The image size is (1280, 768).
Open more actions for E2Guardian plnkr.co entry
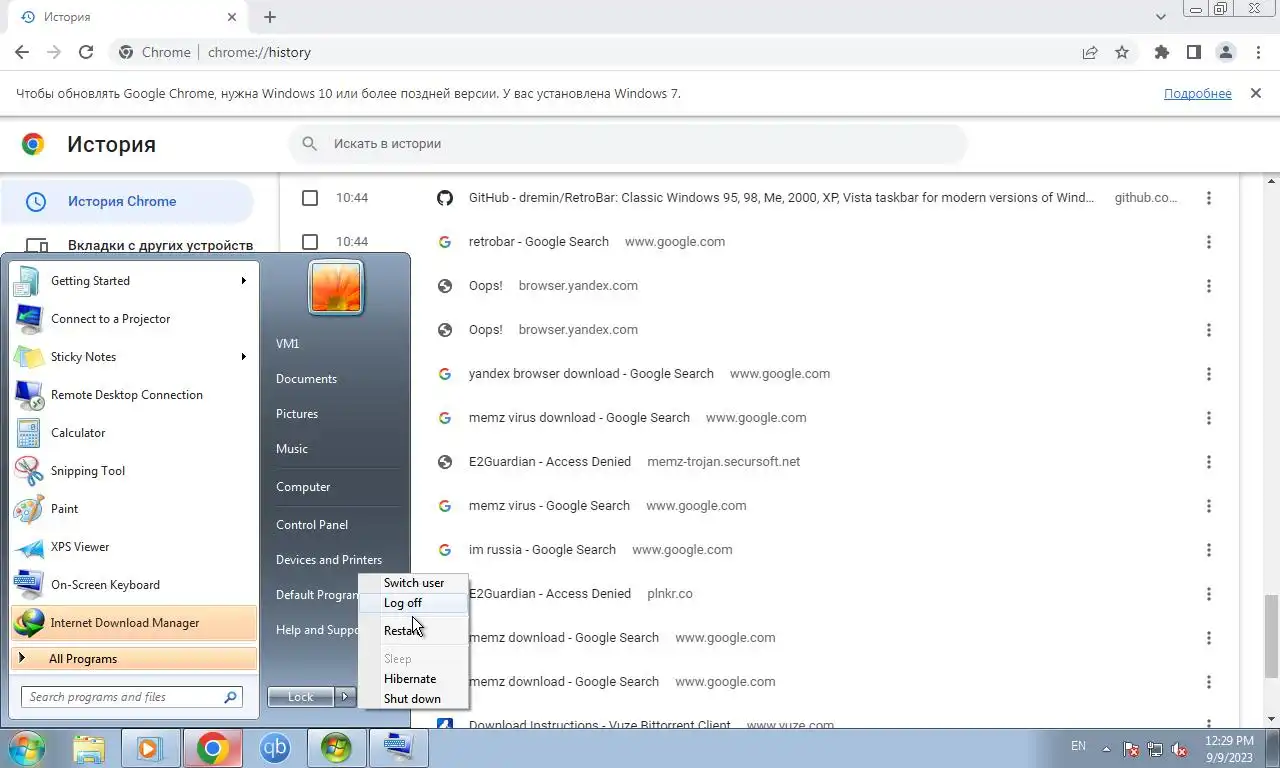click(x=1209, y=594)
